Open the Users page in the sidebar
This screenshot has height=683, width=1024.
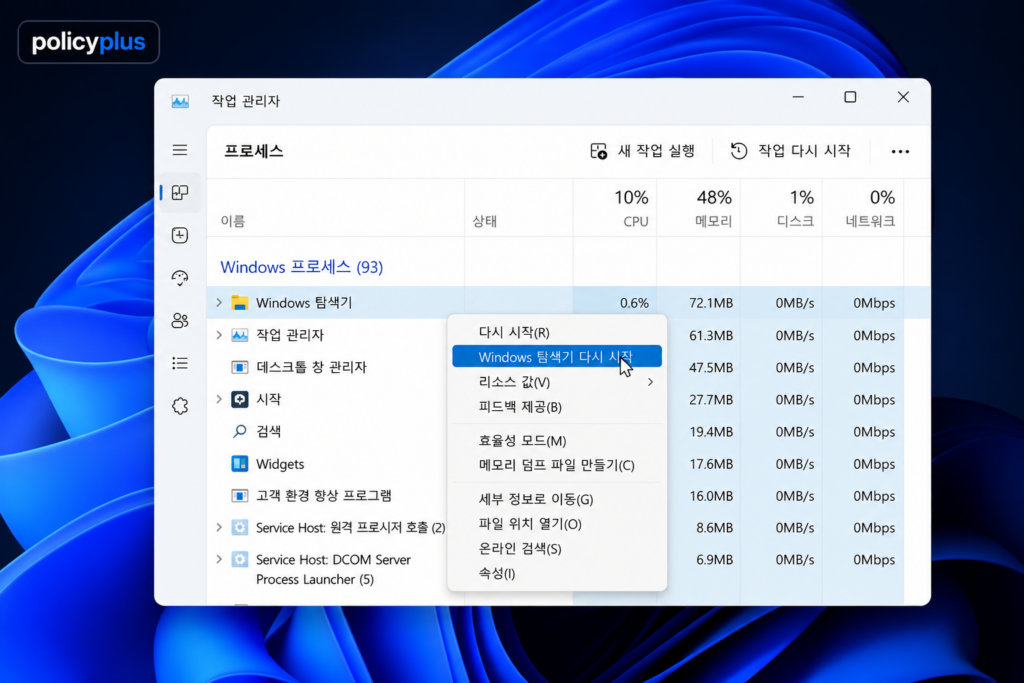(x=180, y=321)
